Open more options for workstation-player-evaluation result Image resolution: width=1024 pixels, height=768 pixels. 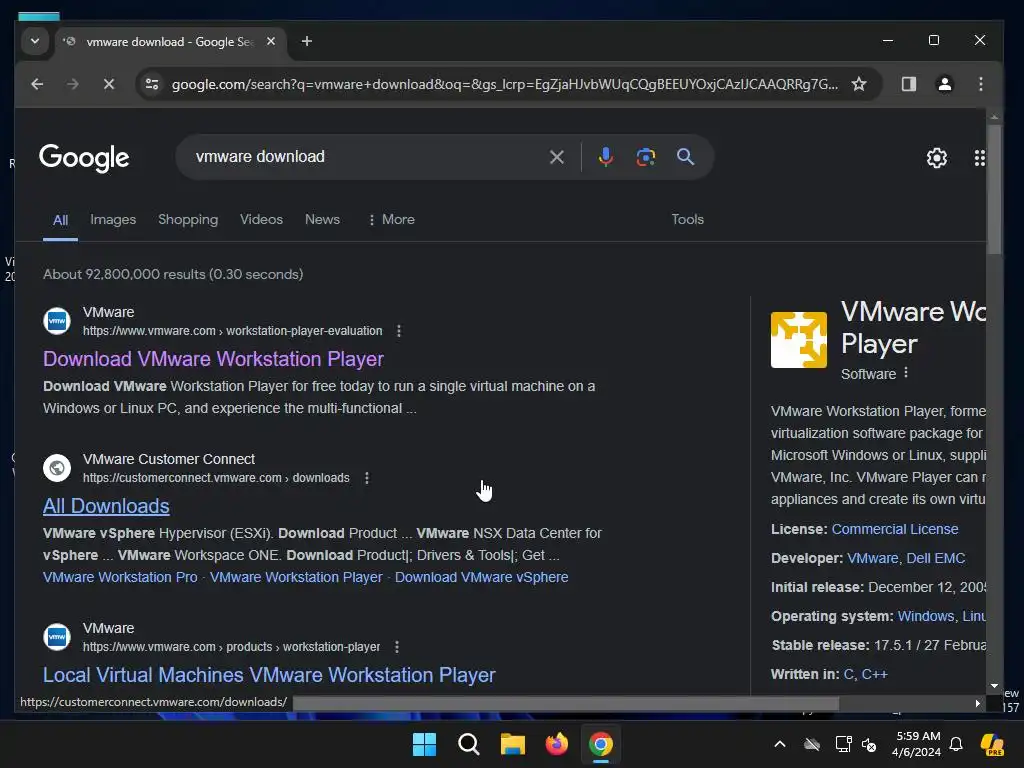398,331
